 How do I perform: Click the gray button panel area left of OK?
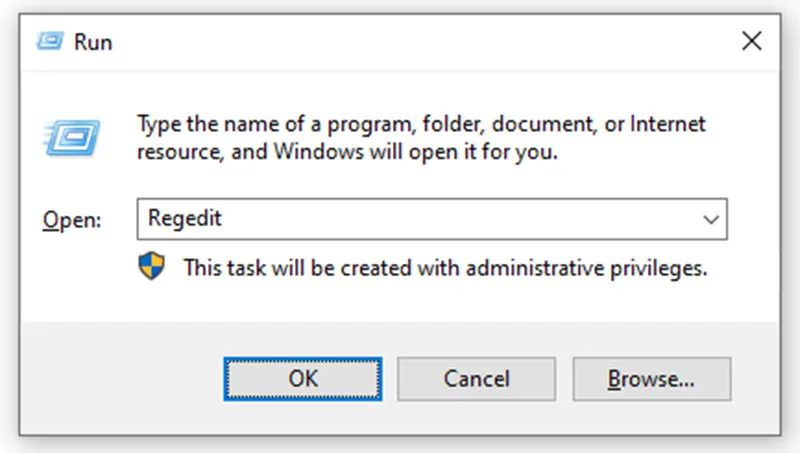coord(122,379)
